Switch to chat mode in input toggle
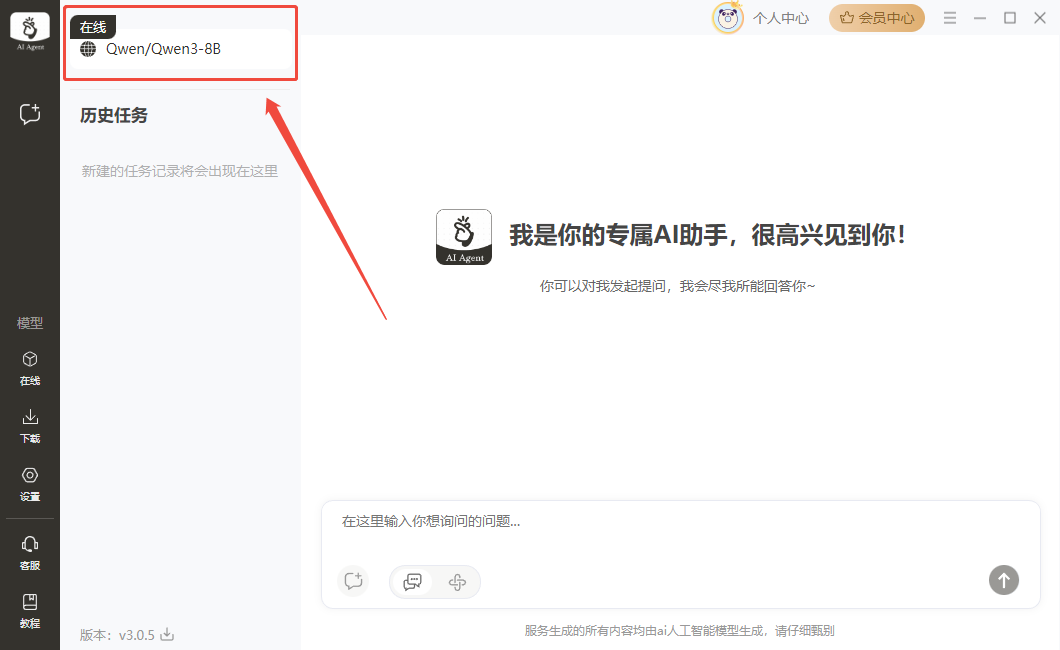The width and height of the screenshot is (1060, 650). pyautogui.click(x=412, y=581)
